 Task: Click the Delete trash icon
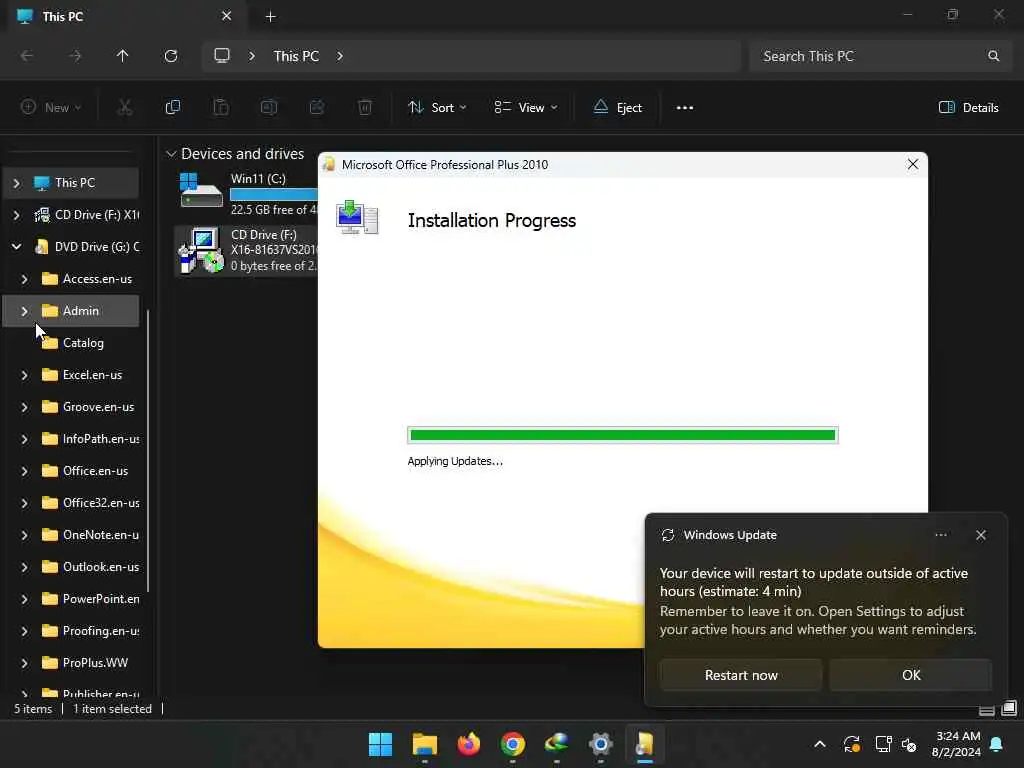pyautogui.click(x=365, y=107)
